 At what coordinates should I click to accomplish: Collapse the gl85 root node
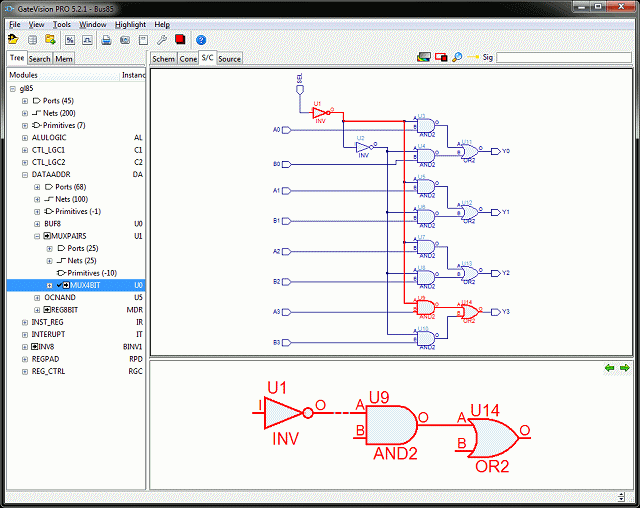pyautogui.click(x=13, y=89)
